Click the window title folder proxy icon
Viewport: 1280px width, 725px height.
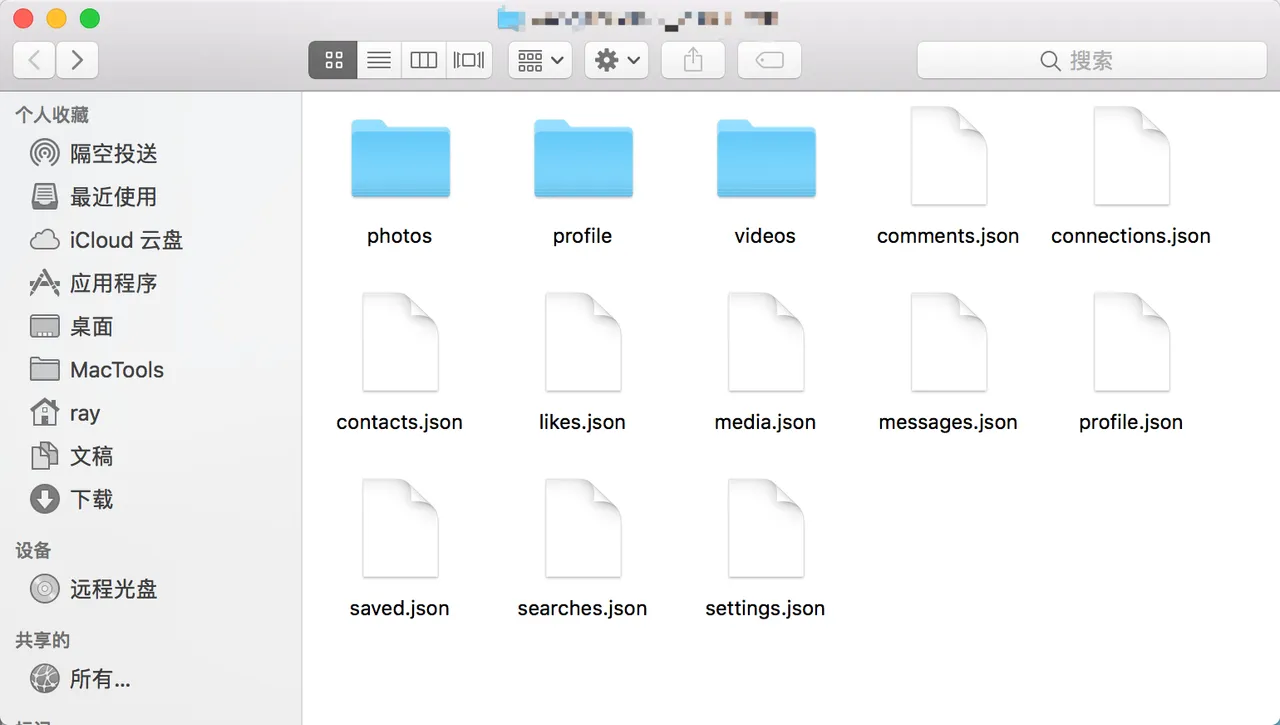[x=511, y=17]
